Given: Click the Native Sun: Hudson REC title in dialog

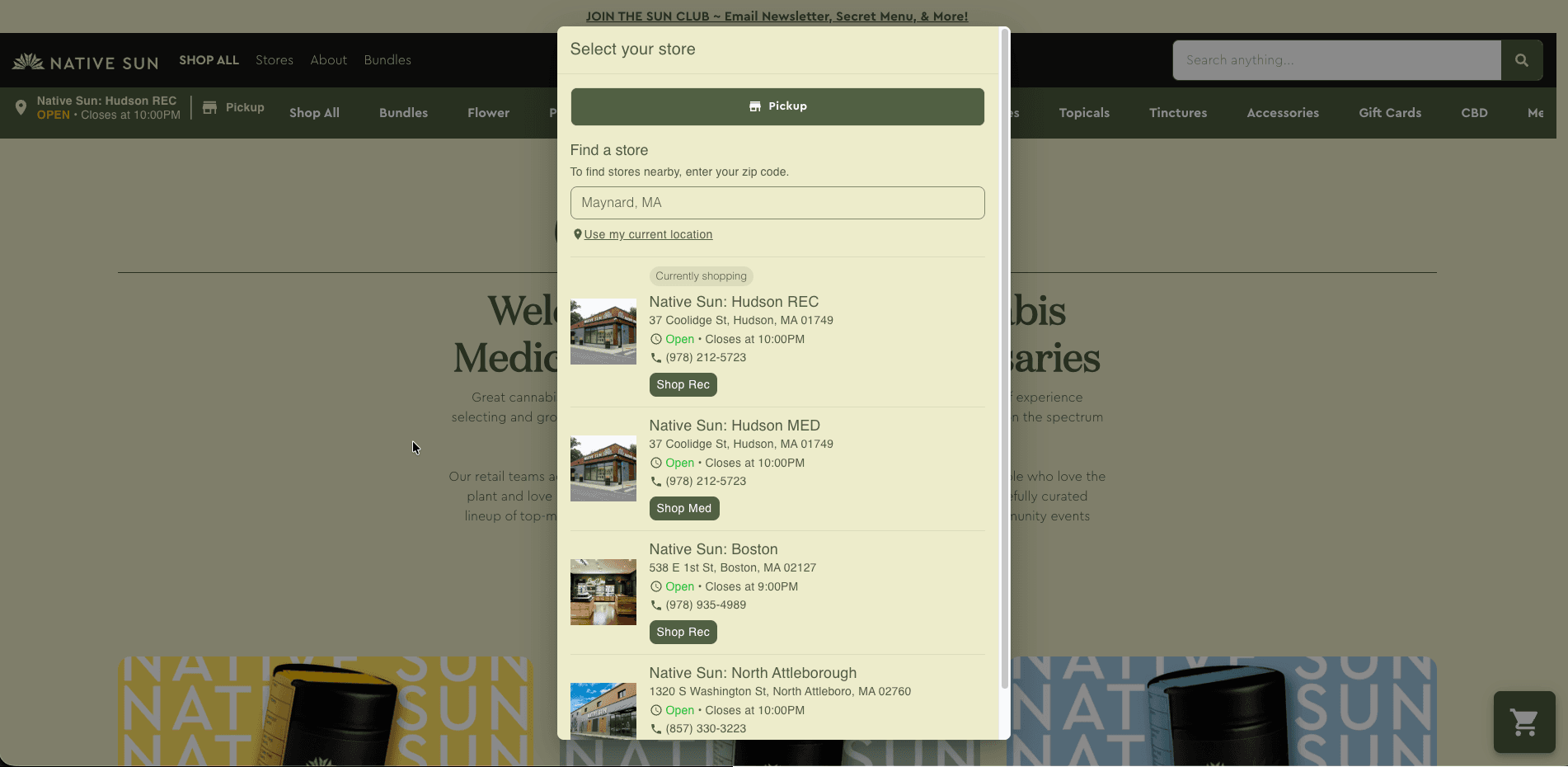Looking at the screenshot, I should 734,302.
